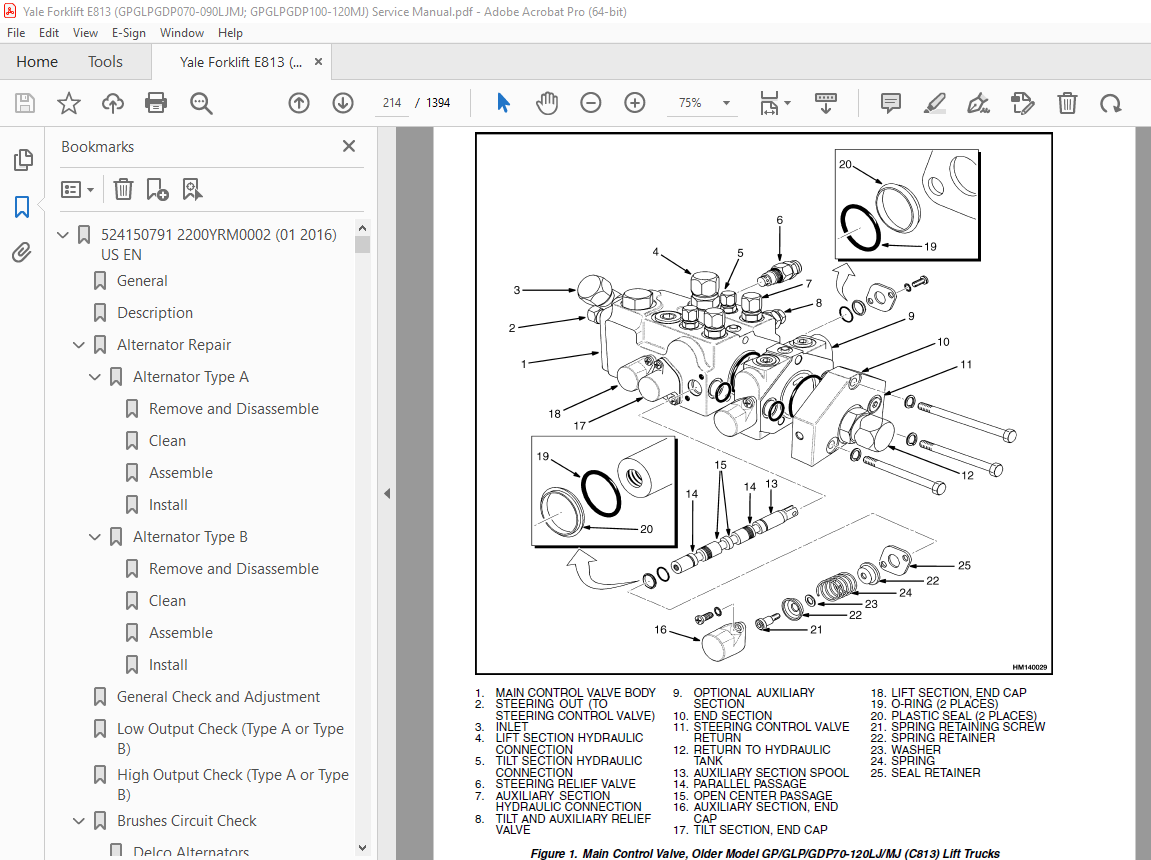This screenshot has width=1151, height=860.
Task: Open Page Thumbnails side panel
Action: [x=23, y=159]
